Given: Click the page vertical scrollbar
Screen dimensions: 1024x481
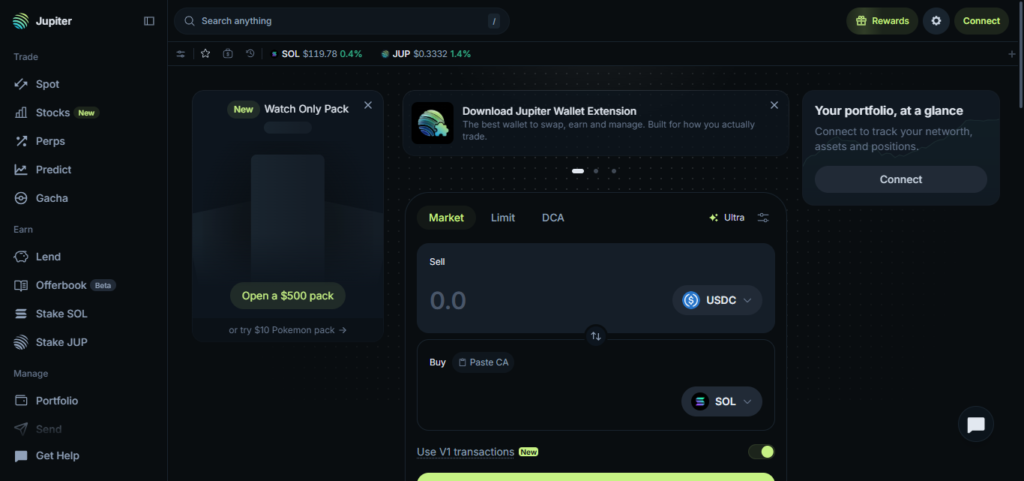Looking at the screenshot, I should pos(1021,55).
